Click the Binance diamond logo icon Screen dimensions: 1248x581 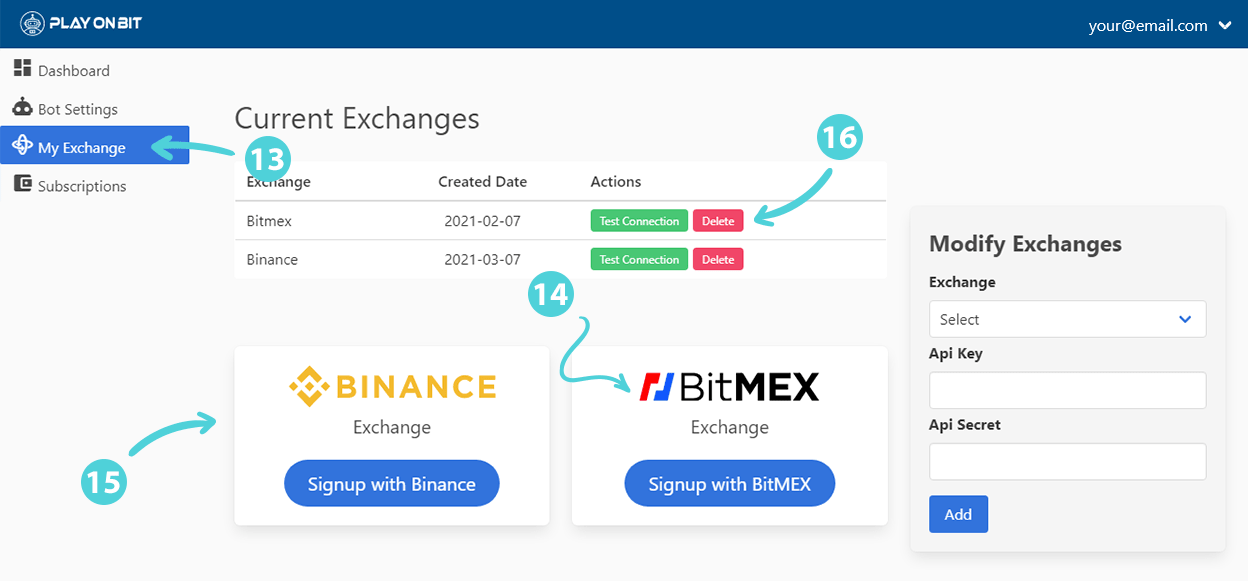coord(308,387)
